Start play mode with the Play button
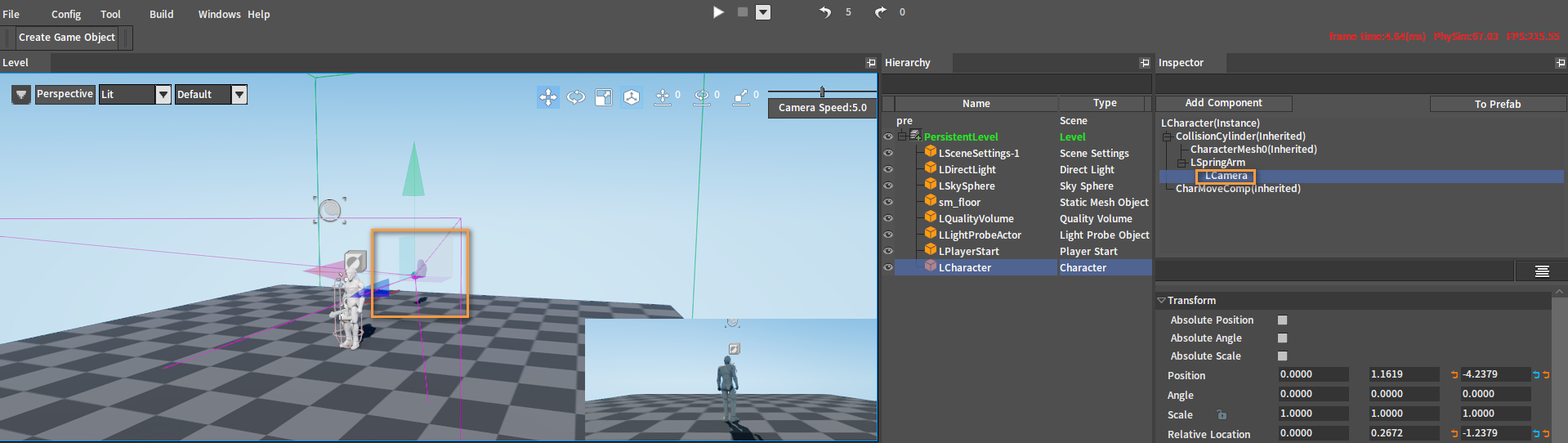Viewport: 1568px width, 443px height. click(x=718, y=12)
